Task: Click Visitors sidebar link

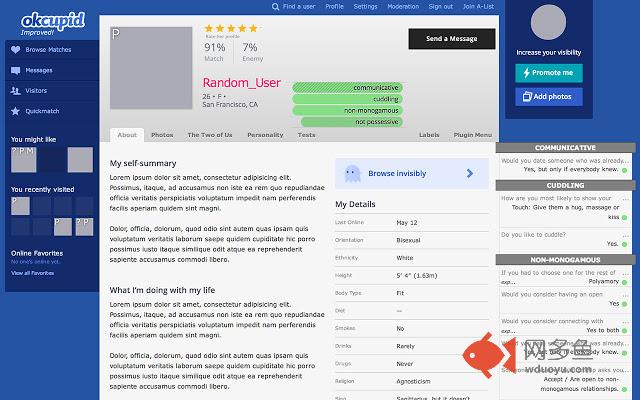Action: pos(36,91)
